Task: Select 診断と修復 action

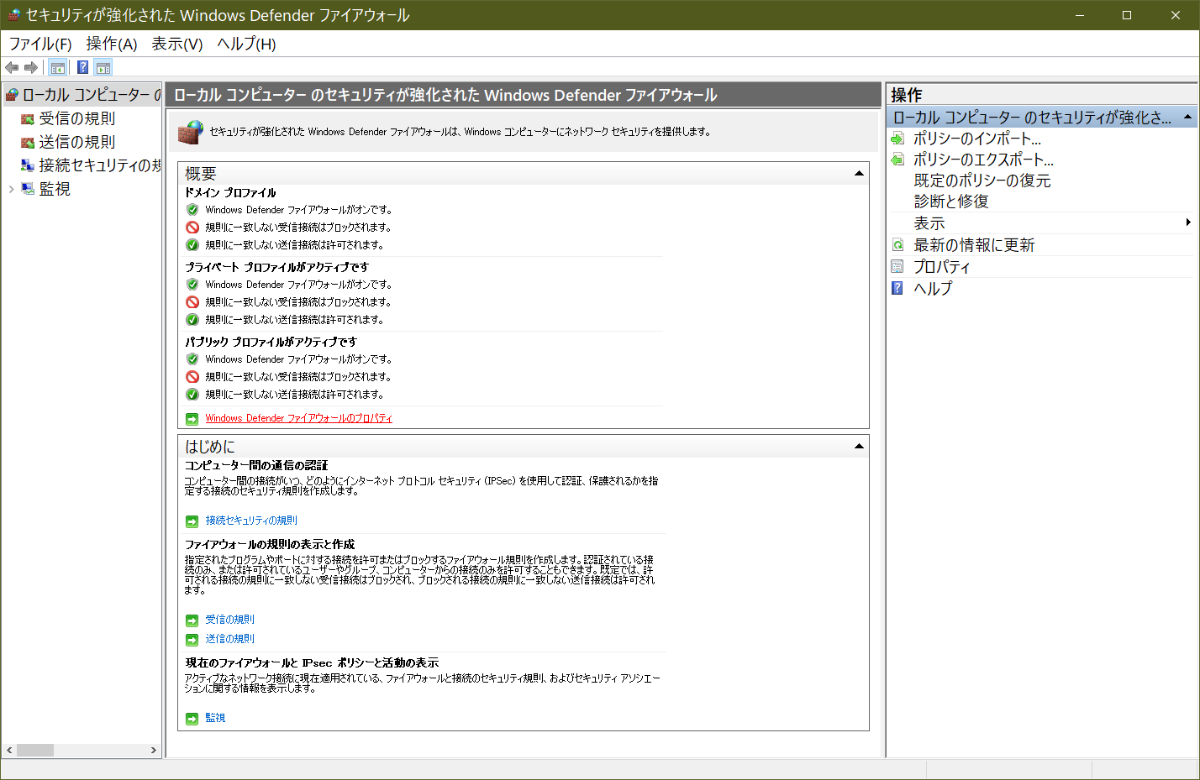Action: (951, 202)
